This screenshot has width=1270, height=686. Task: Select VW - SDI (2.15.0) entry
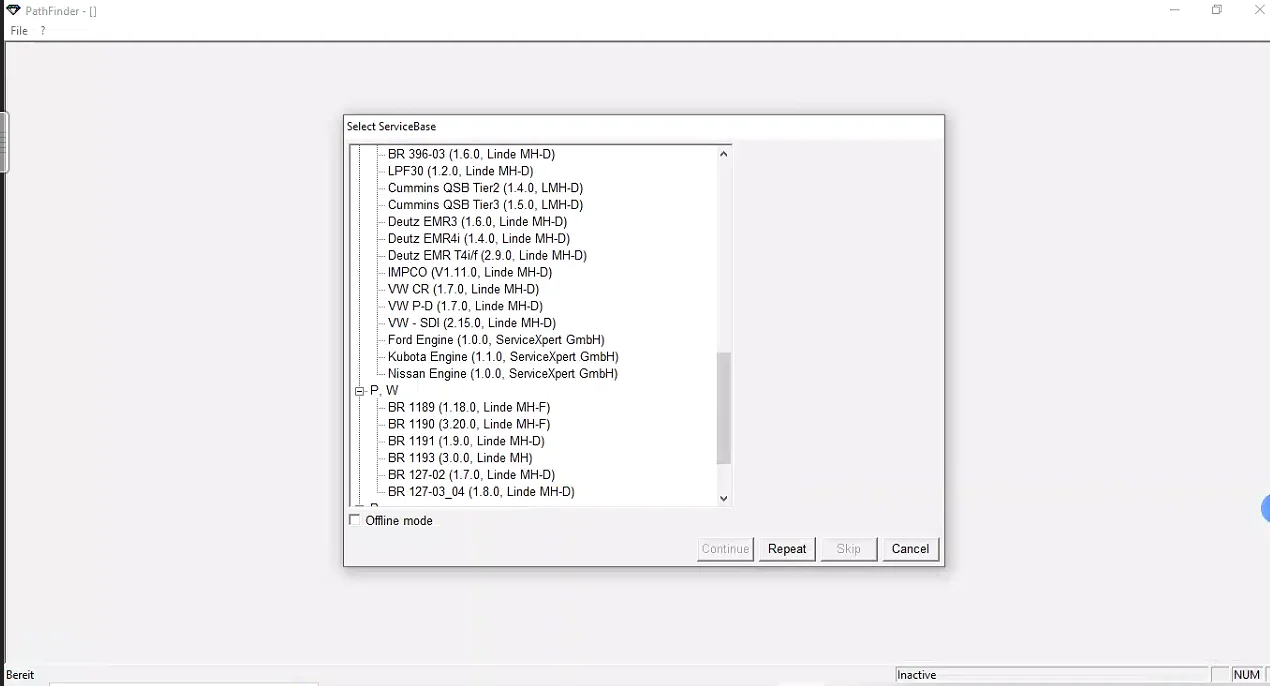[x=472, y=323]
